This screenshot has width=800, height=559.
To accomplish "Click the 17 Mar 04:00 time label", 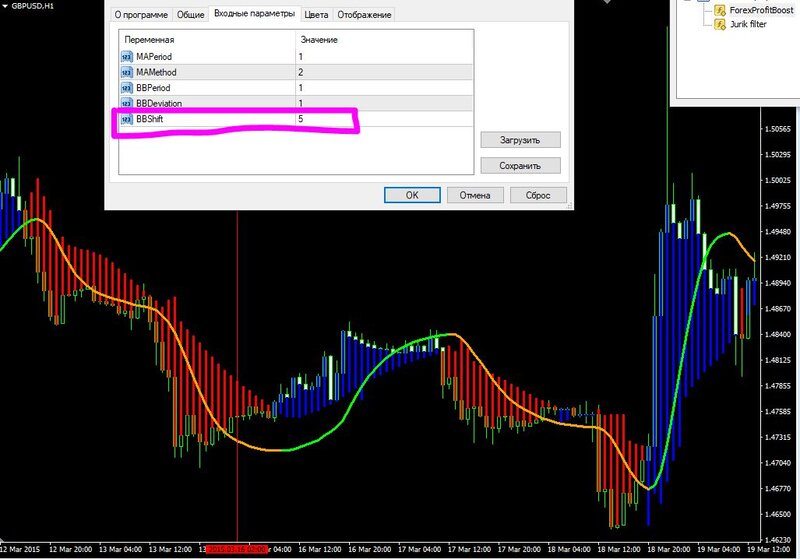I will 419,549.
